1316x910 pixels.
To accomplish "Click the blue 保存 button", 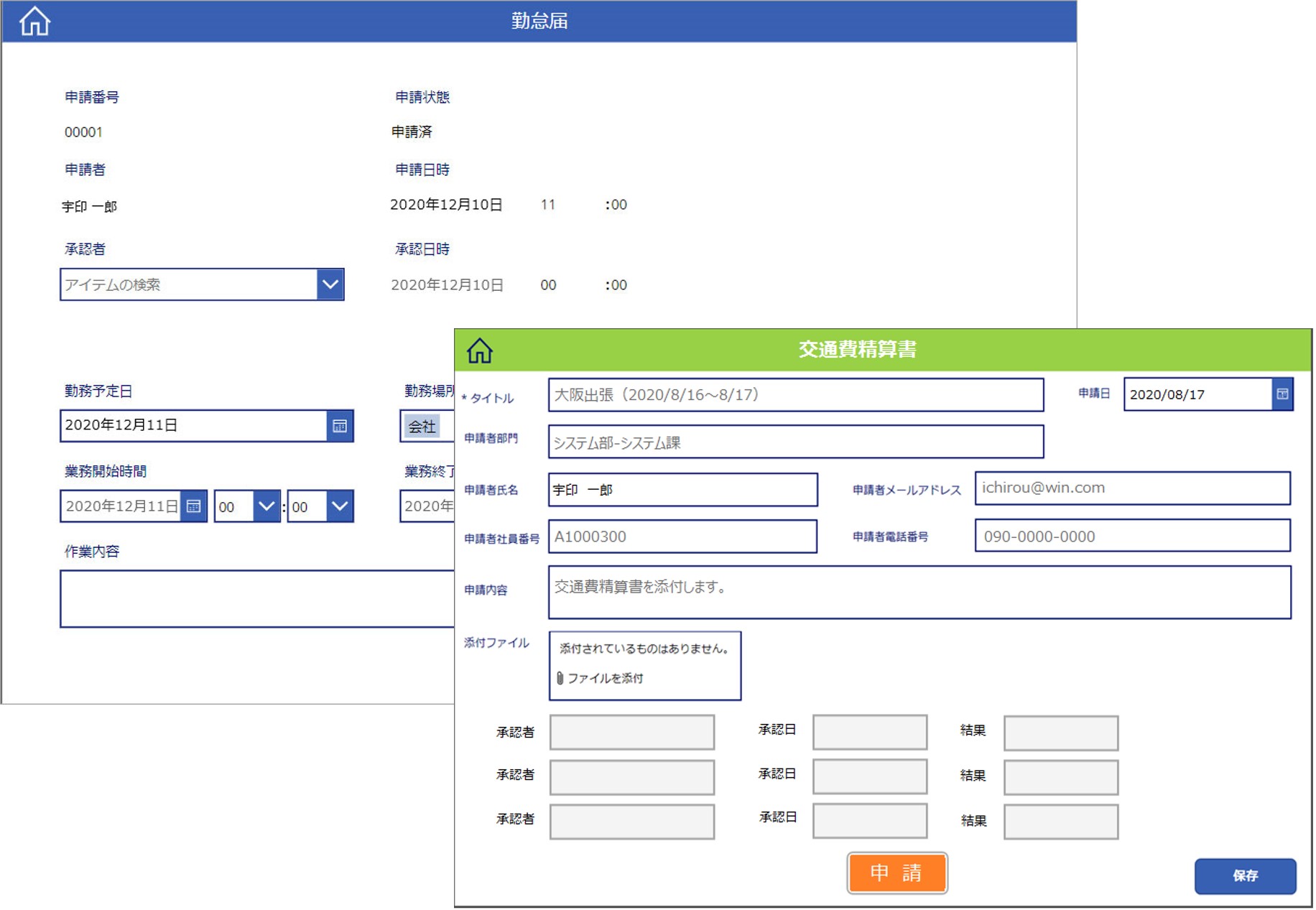I will click(x=1245, y=876).
